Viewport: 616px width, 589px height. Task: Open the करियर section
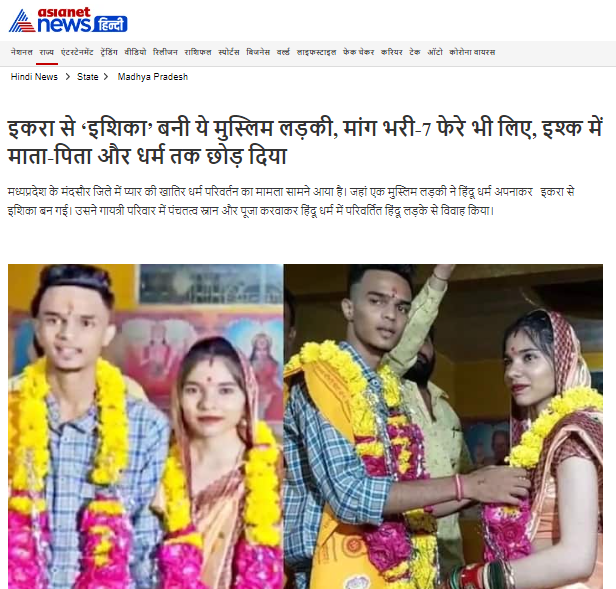pos(392,52)
